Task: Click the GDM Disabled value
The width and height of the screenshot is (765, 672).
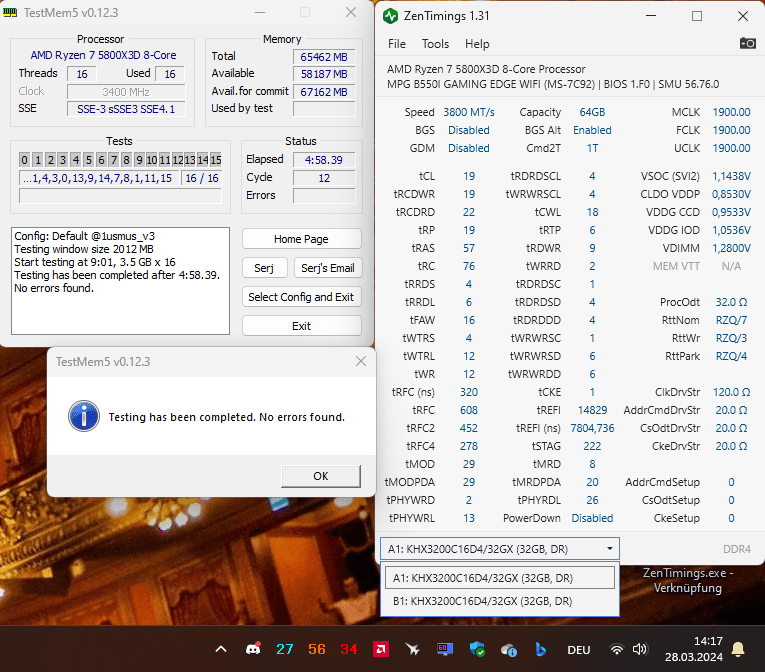Action: [468, 148]
